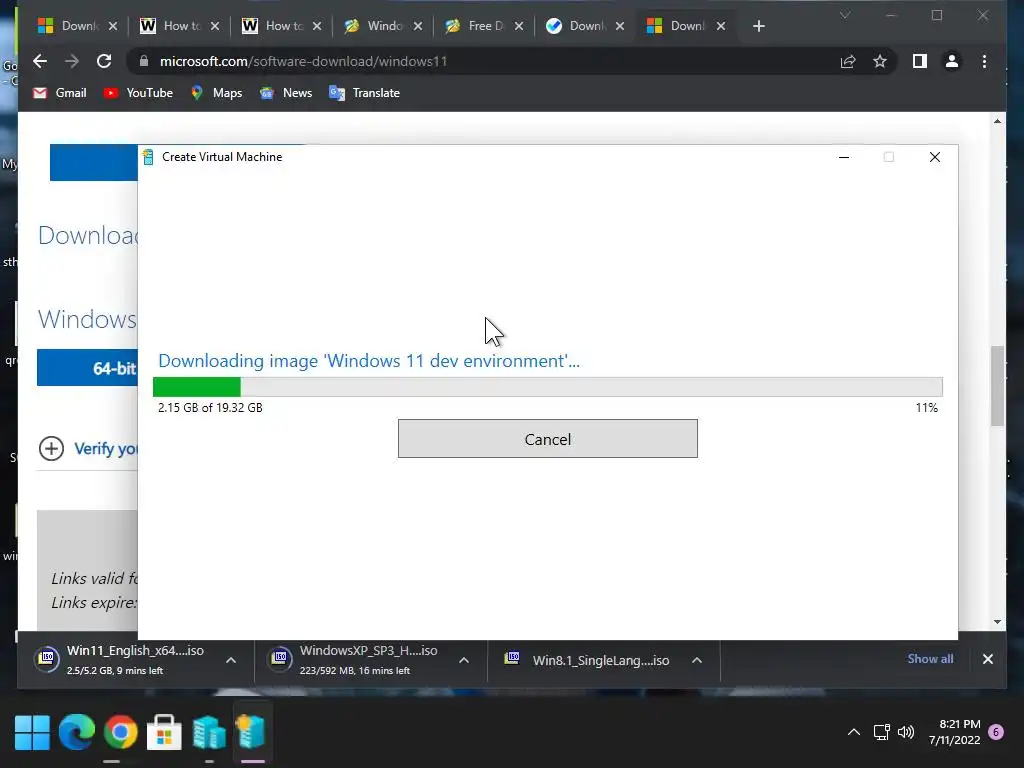Expand options for Win11_English_x64 download
This screenshot has width=1024, height=768.
click(231, 660)
